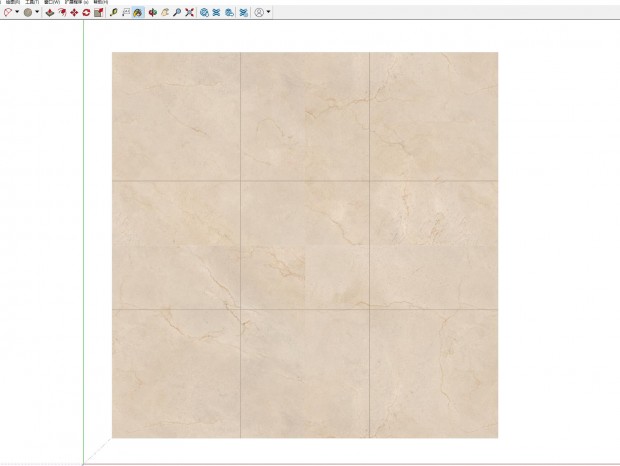620x466 pixels.
Task: Open the 工具(T) menu
Action: (32, 2)
